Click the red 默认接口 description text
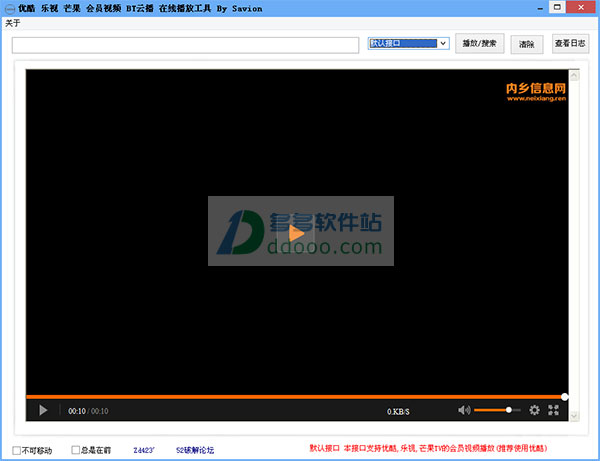Viewport: 600px width, 461px height. 428,448
